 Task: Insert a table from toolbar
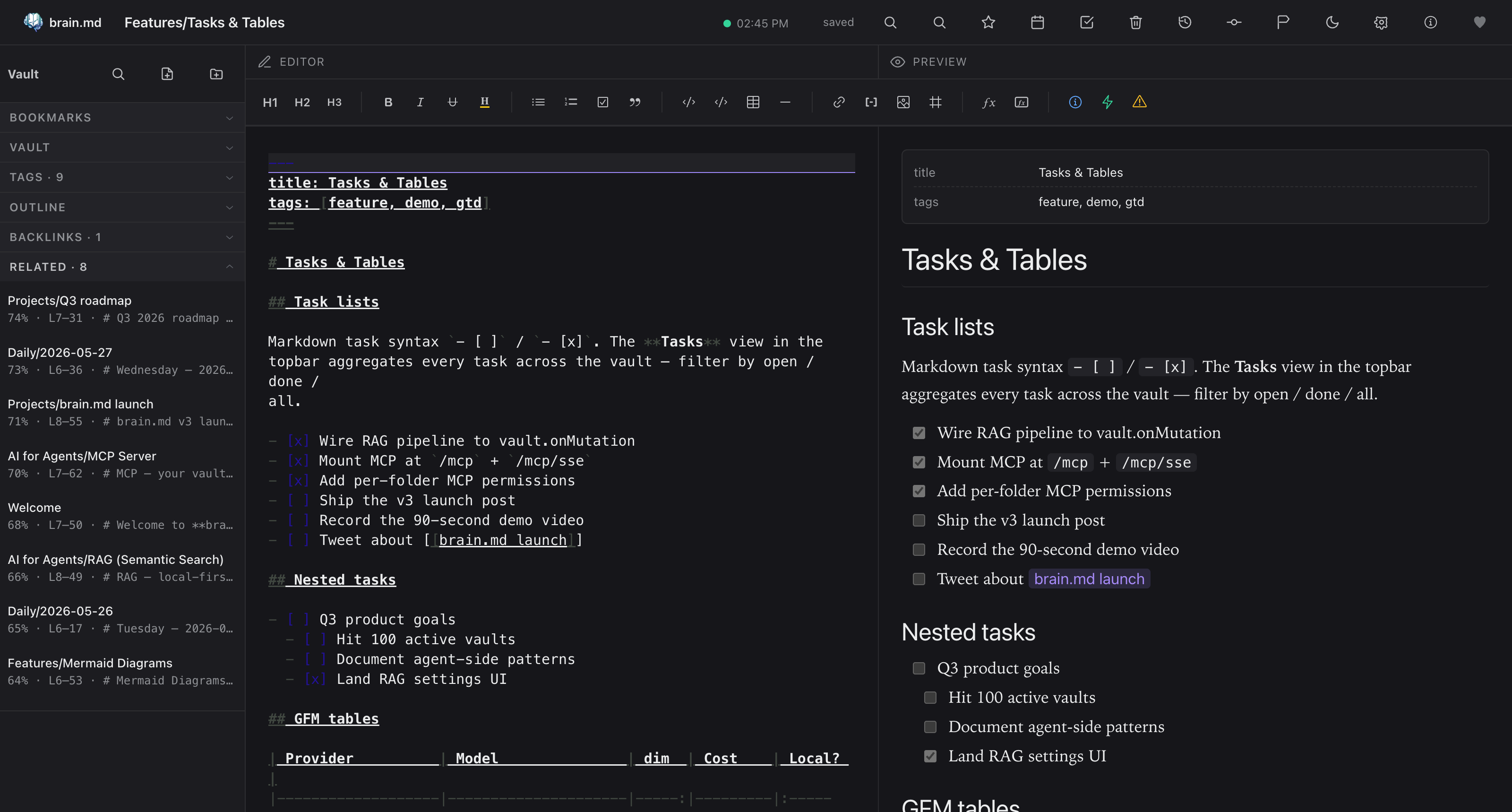(753, 102)
